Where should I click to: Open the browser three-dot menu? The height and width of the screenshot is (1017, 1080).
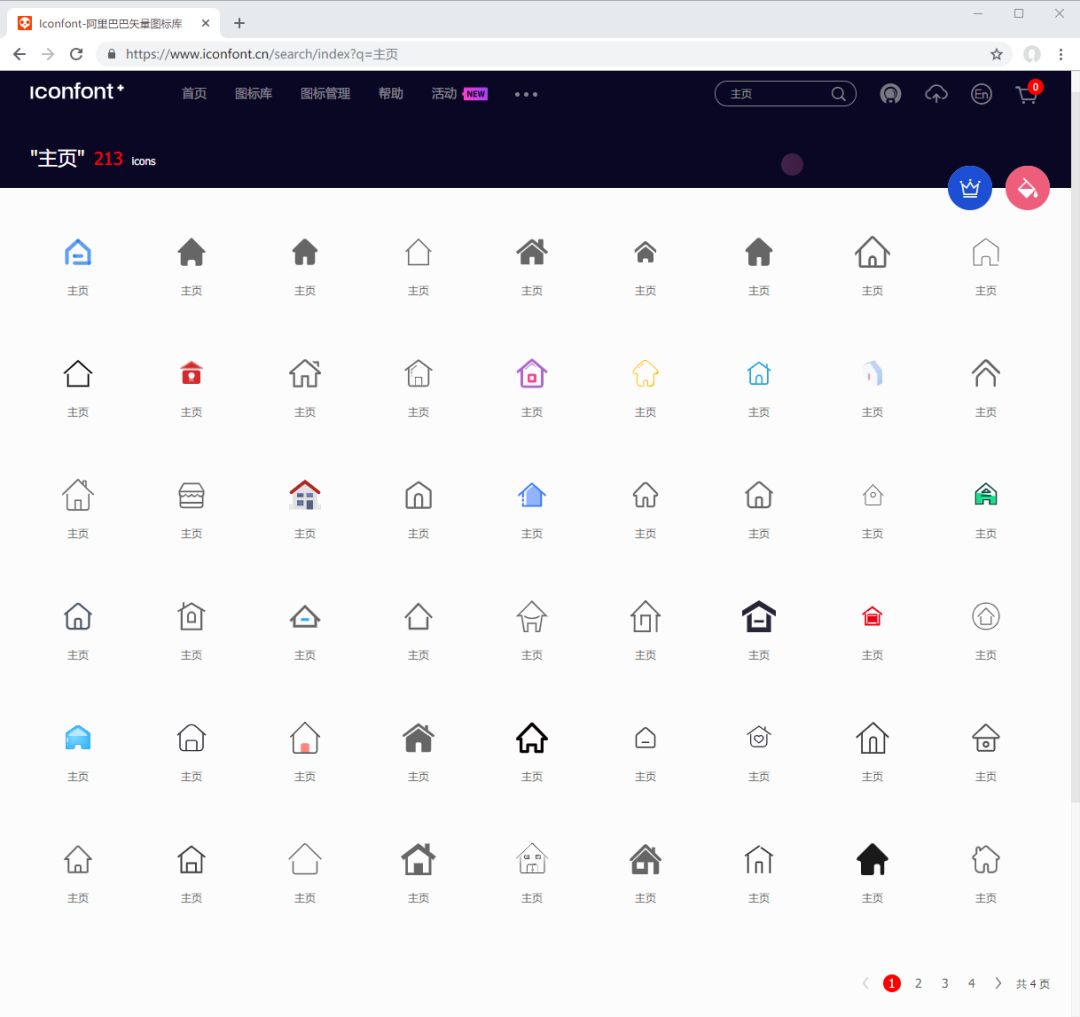coord(1061,54)
